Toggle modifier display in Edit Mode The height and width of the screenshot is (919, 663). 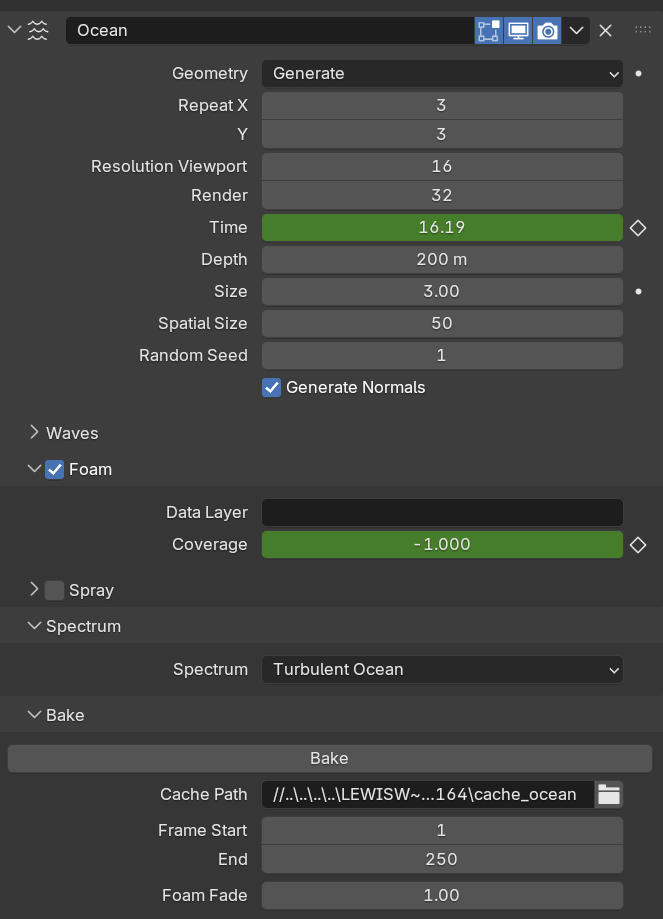pos(488,30)
